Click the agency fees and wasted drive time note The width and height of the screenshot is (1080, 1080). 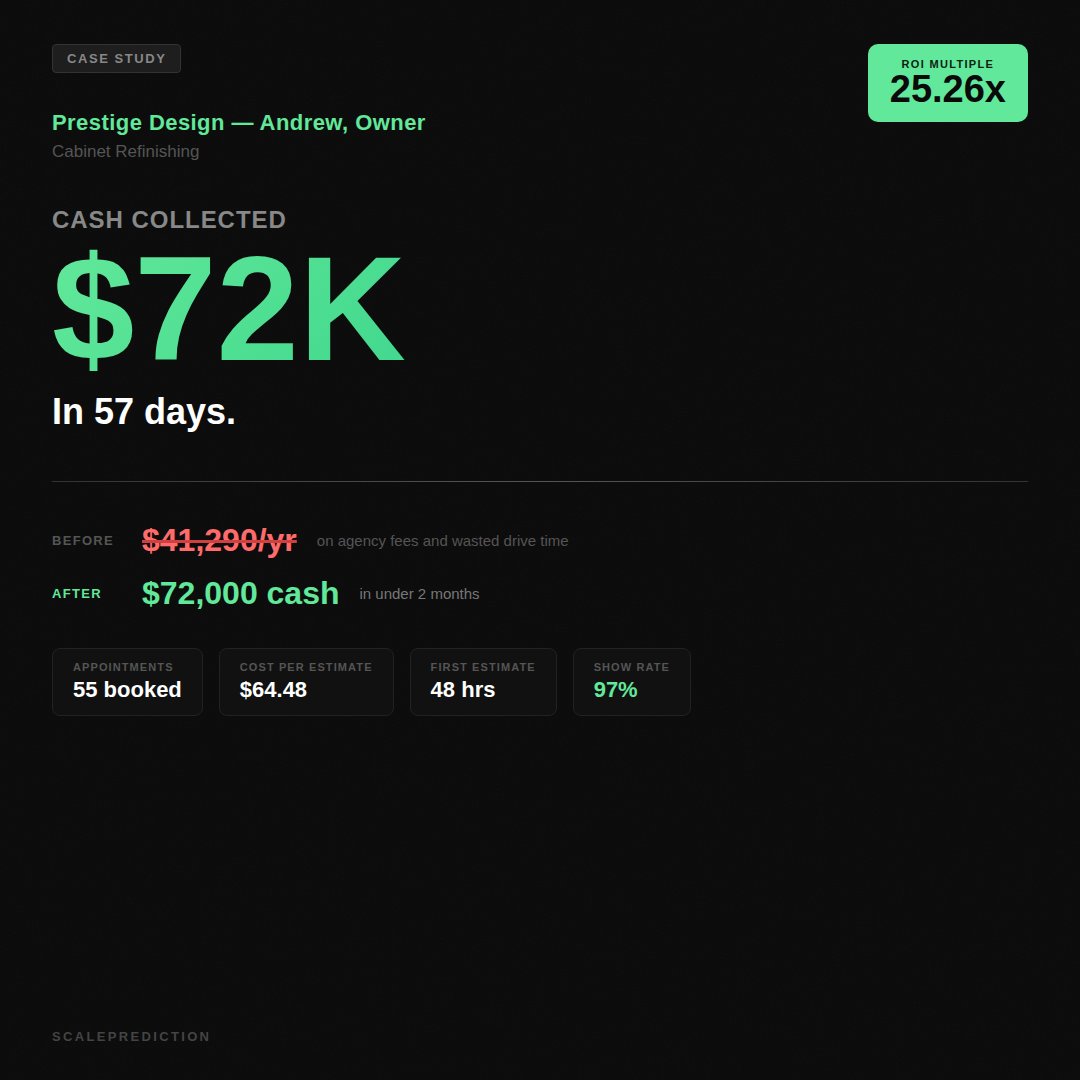(442, 541)
